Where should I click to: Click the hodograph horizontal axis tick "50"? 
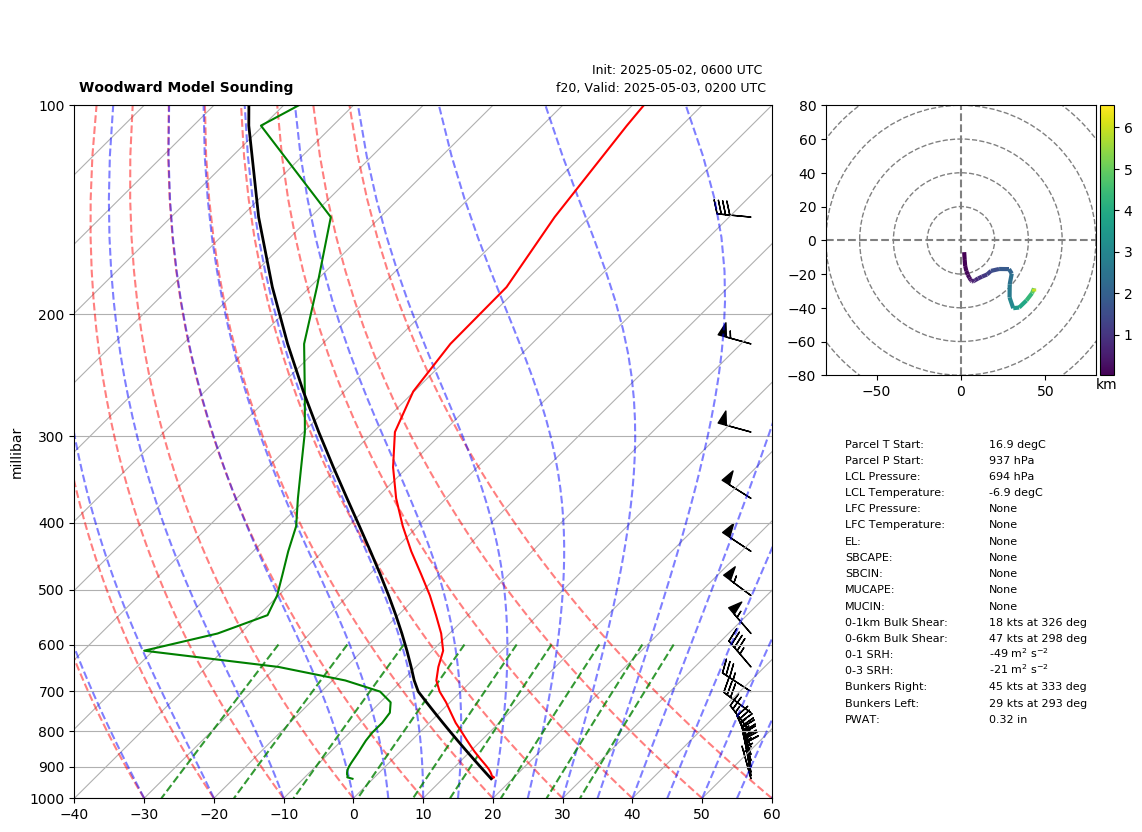pos(1045,391)
